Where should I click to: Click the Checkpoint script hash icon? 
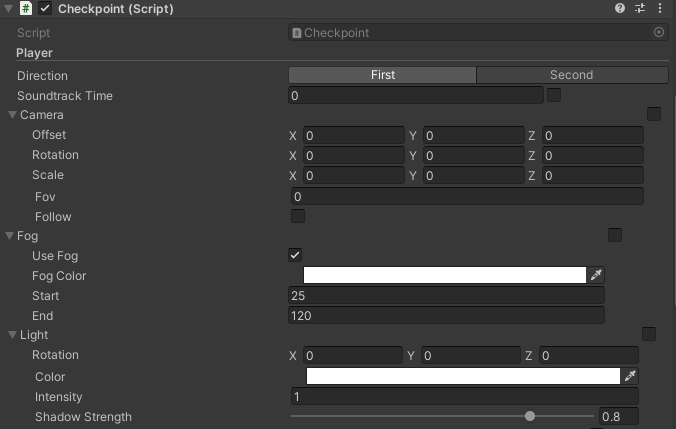(x=26, y=9)
